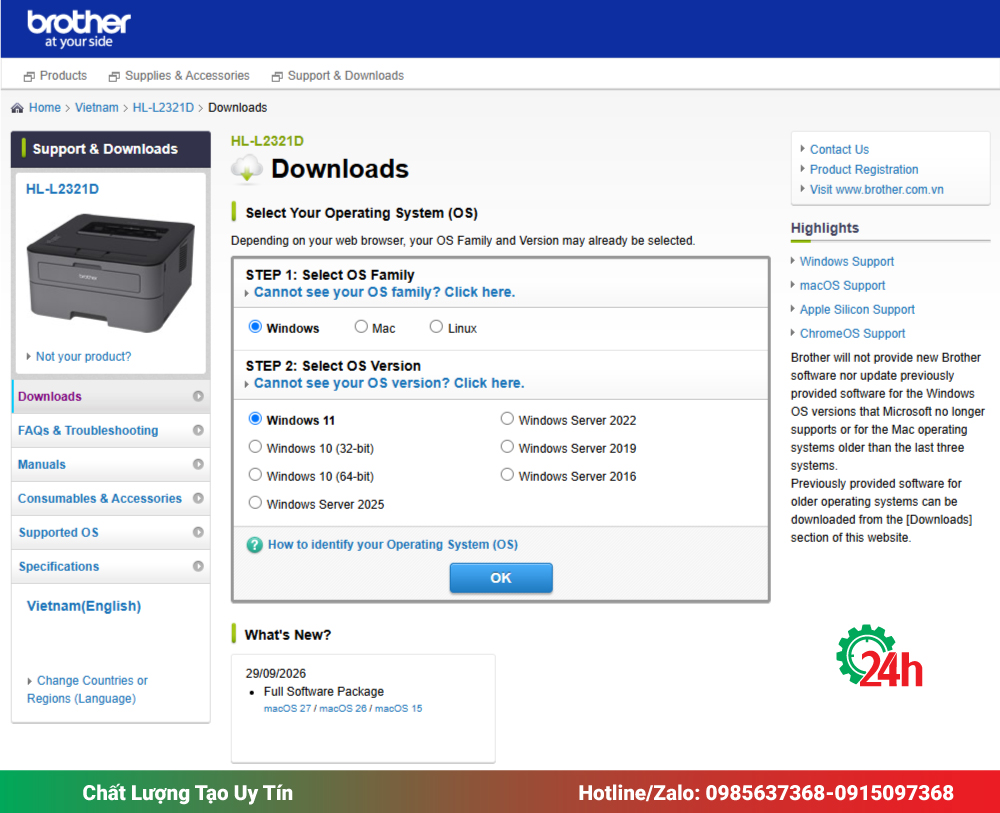The width and height of the screenshot is (1000, 813).
Task: Select the Mac OS family radio button
Action: (x=361, y=327)
